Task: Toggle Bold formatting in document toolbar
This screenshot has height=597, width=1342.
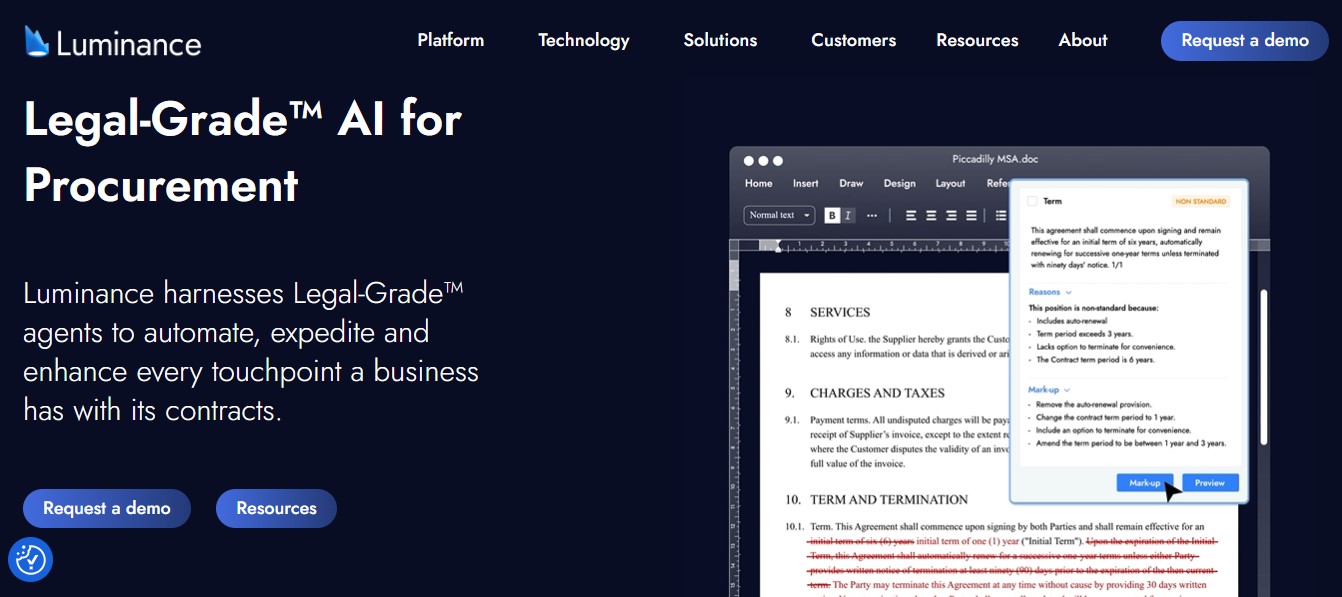Action: 832,215
